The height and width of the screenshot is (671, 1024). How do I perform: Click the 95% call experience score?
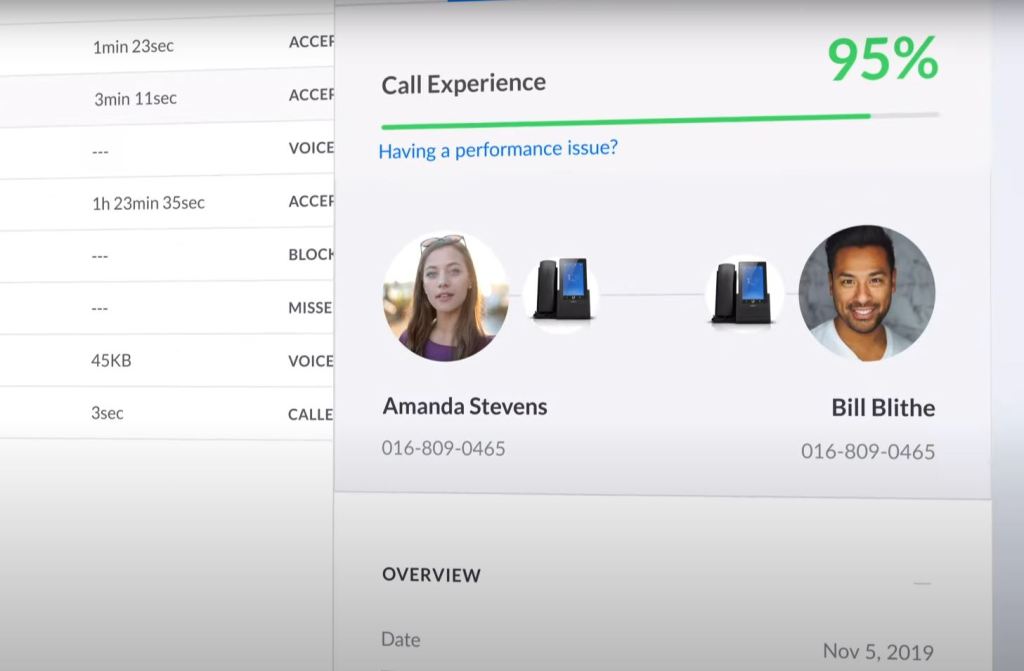point(883,59)
